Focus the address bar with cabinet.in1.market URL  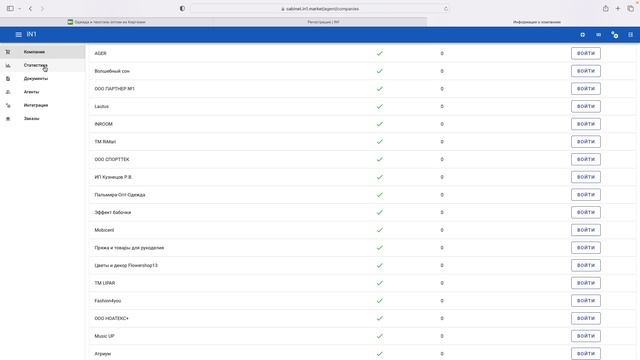coord(320,9)
